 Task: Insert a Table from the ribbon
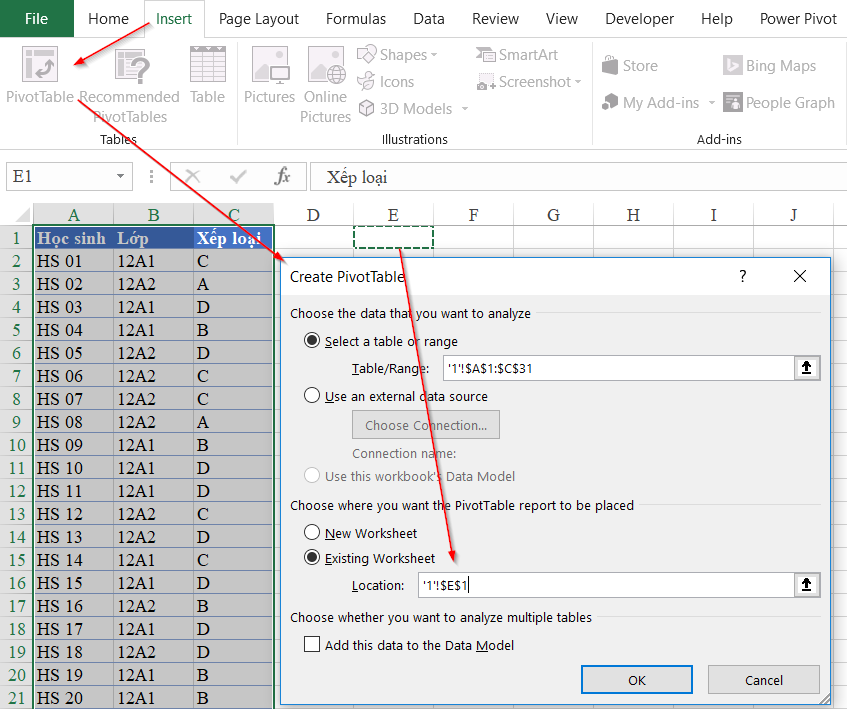(207, 76)
